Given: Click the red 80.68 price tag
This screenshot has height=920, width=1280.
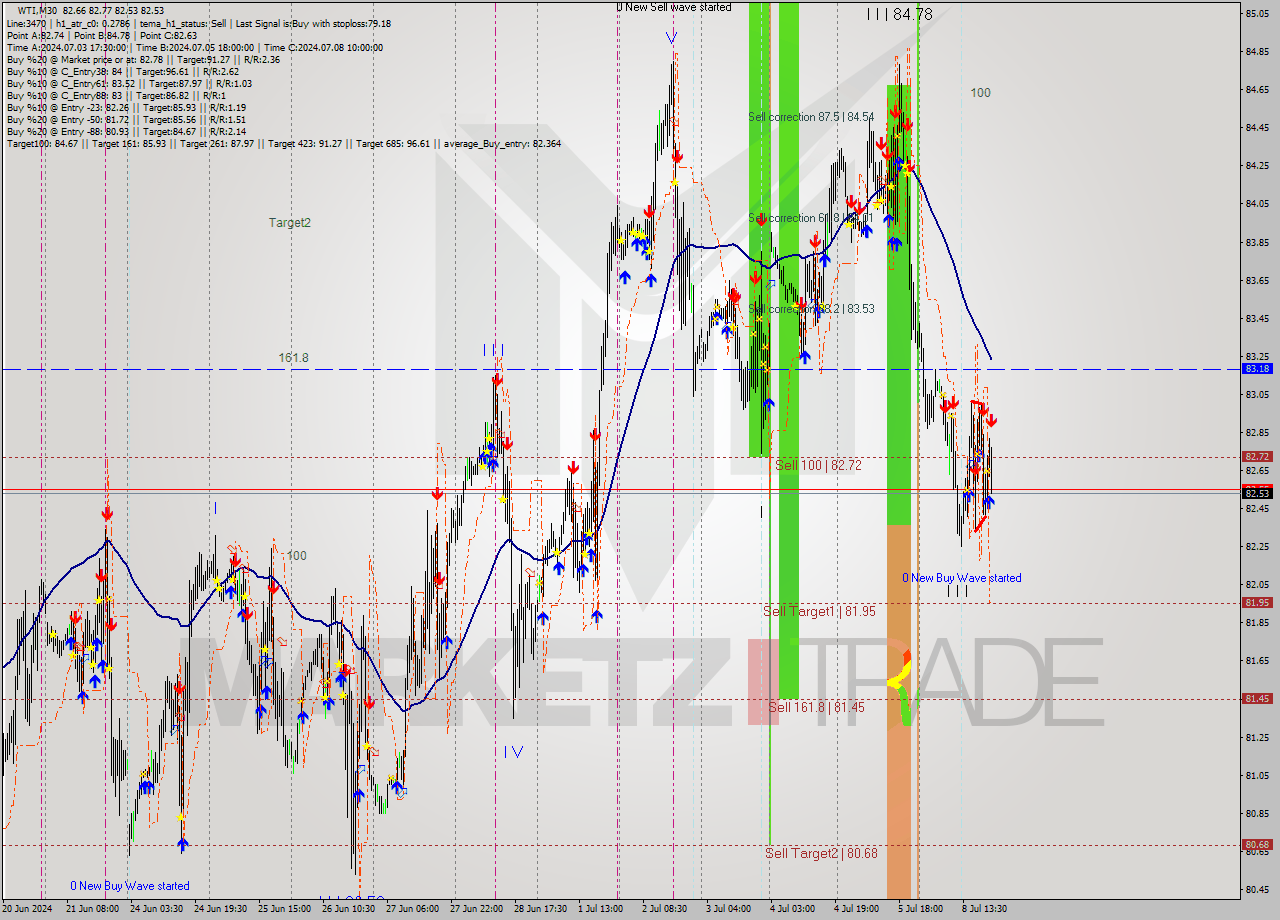Looking at the screenshot, I should coord(1258,844).
